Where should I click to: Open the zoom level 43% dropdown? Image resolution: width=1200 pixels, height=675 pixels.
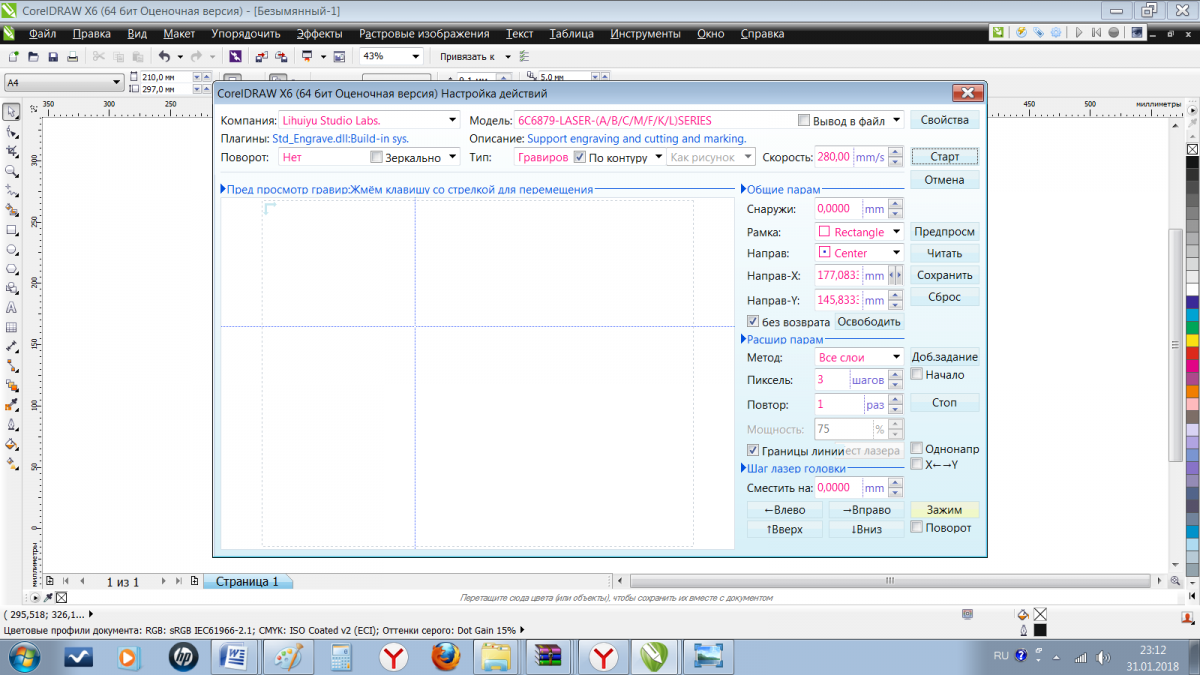pyautogui.click(x=416, y=56)
